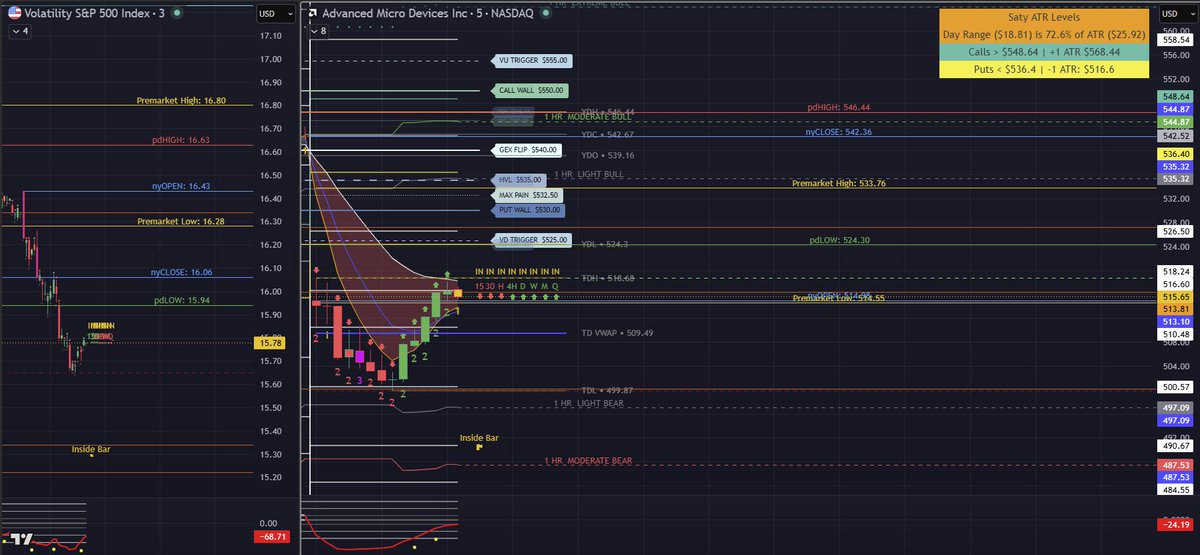Click TD VWAP 509.49 label
The width and height of the screenshot is (1200, 555).
tap(617, 333)
